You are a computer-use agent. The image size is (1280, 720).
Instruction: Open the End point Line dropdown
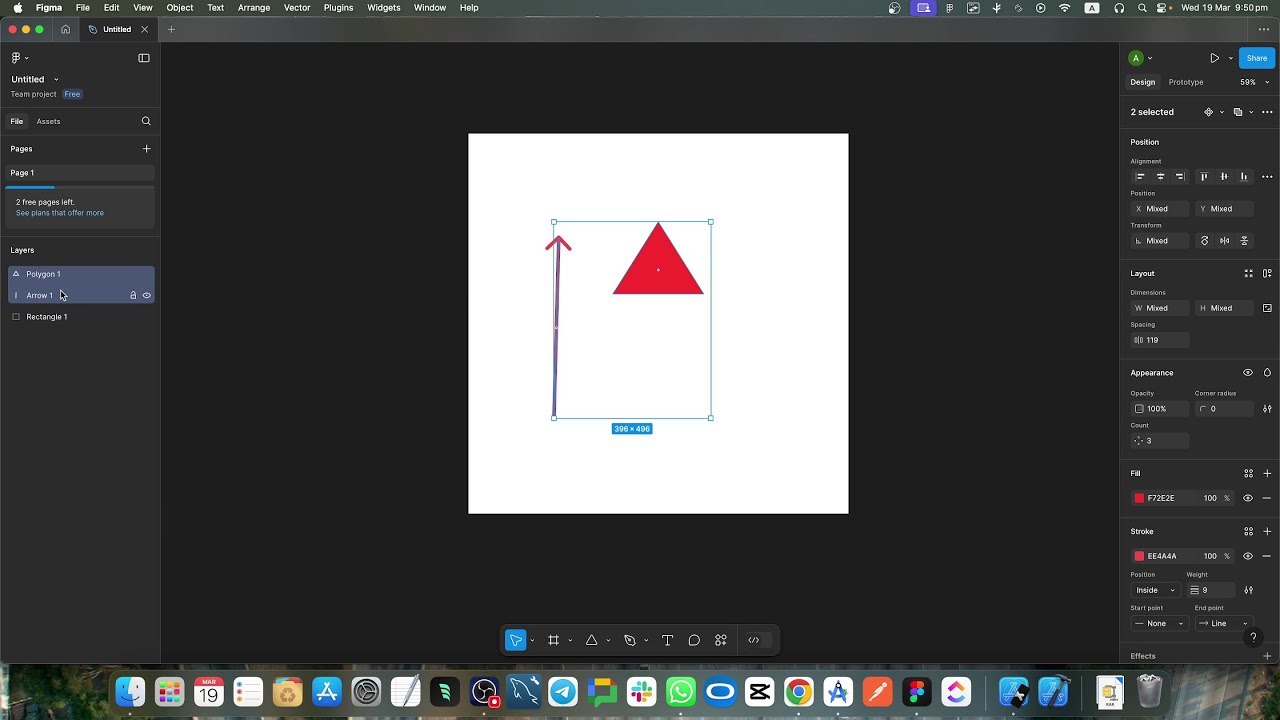pyautogui.click(x=1223, y=623)
